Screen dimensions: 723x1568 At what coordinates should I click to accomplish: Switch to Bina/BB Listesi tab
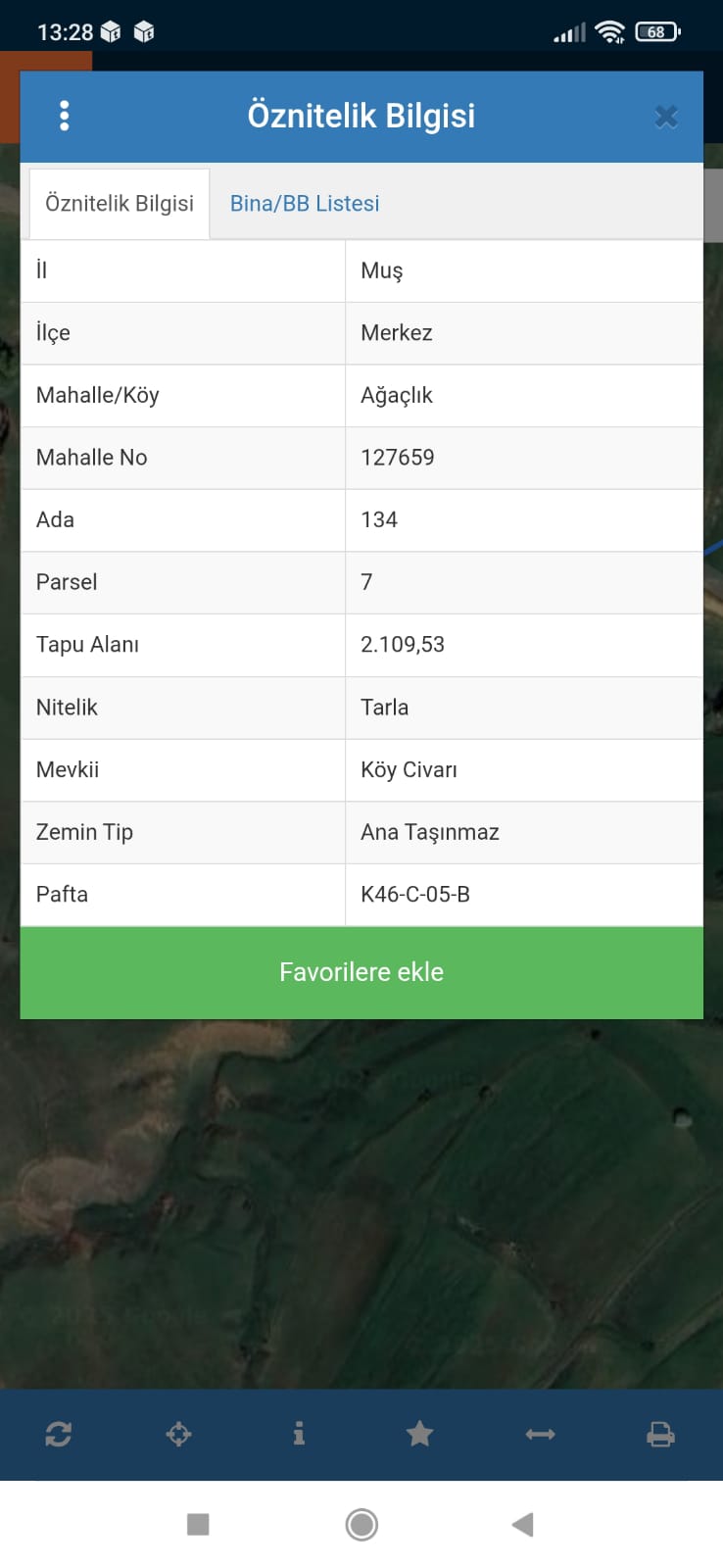coord(305,204)
